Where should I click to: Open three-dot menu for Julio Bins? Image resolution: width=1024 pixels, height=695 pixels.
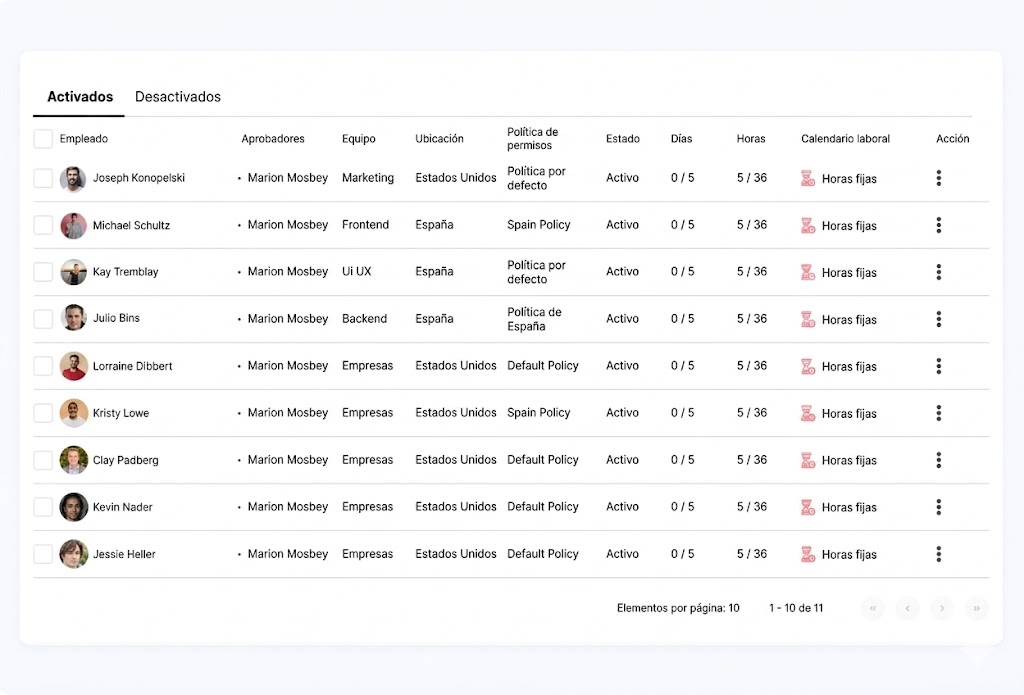tap(938, 319)
